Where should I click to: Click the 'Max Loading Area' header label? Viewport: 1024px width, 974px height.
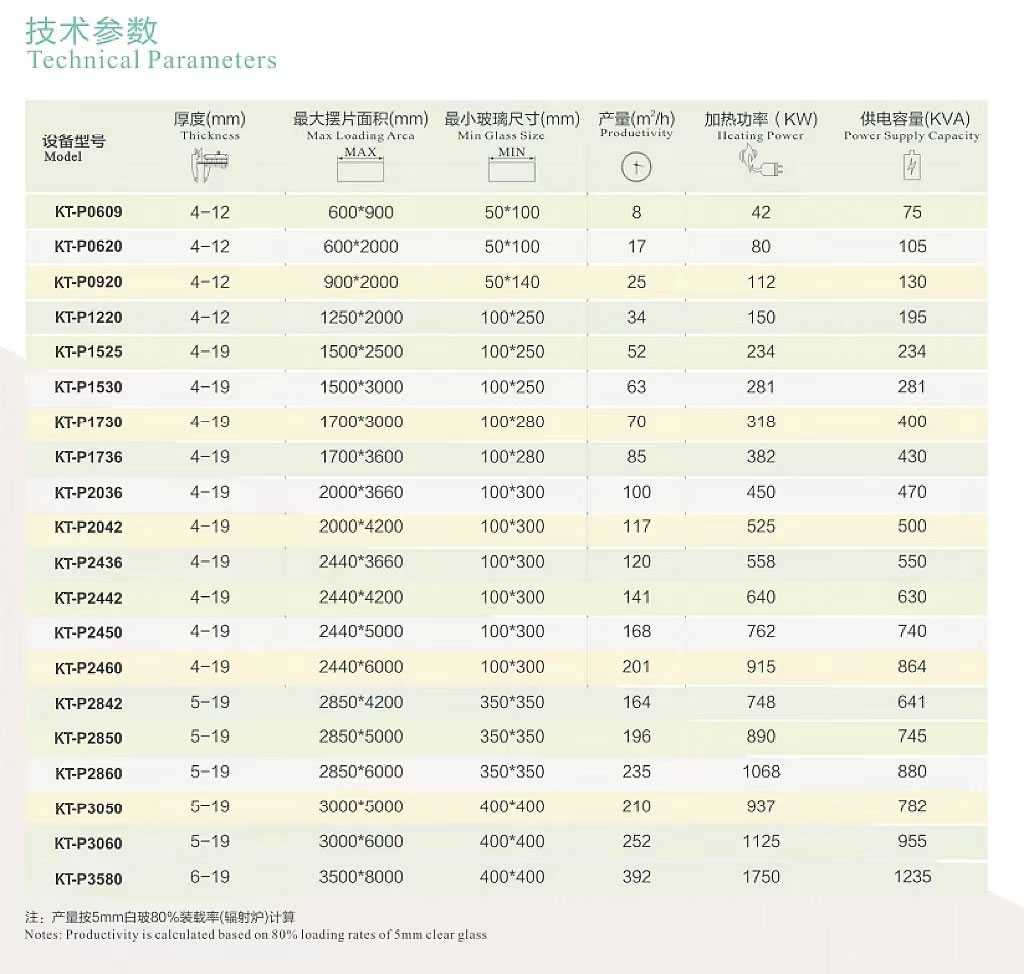click(x=360, y=135)
